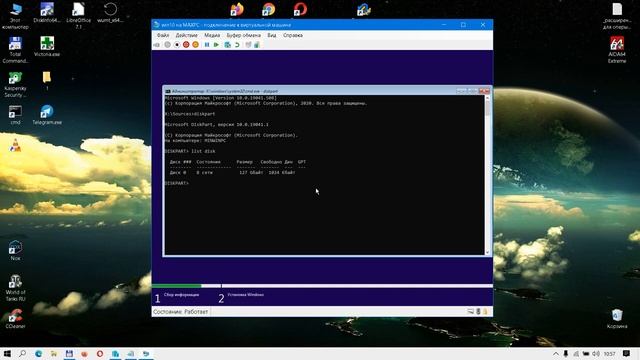Screen dimensions: 640x360
Task: Open the Вид menu
Action: click(272, 36)
